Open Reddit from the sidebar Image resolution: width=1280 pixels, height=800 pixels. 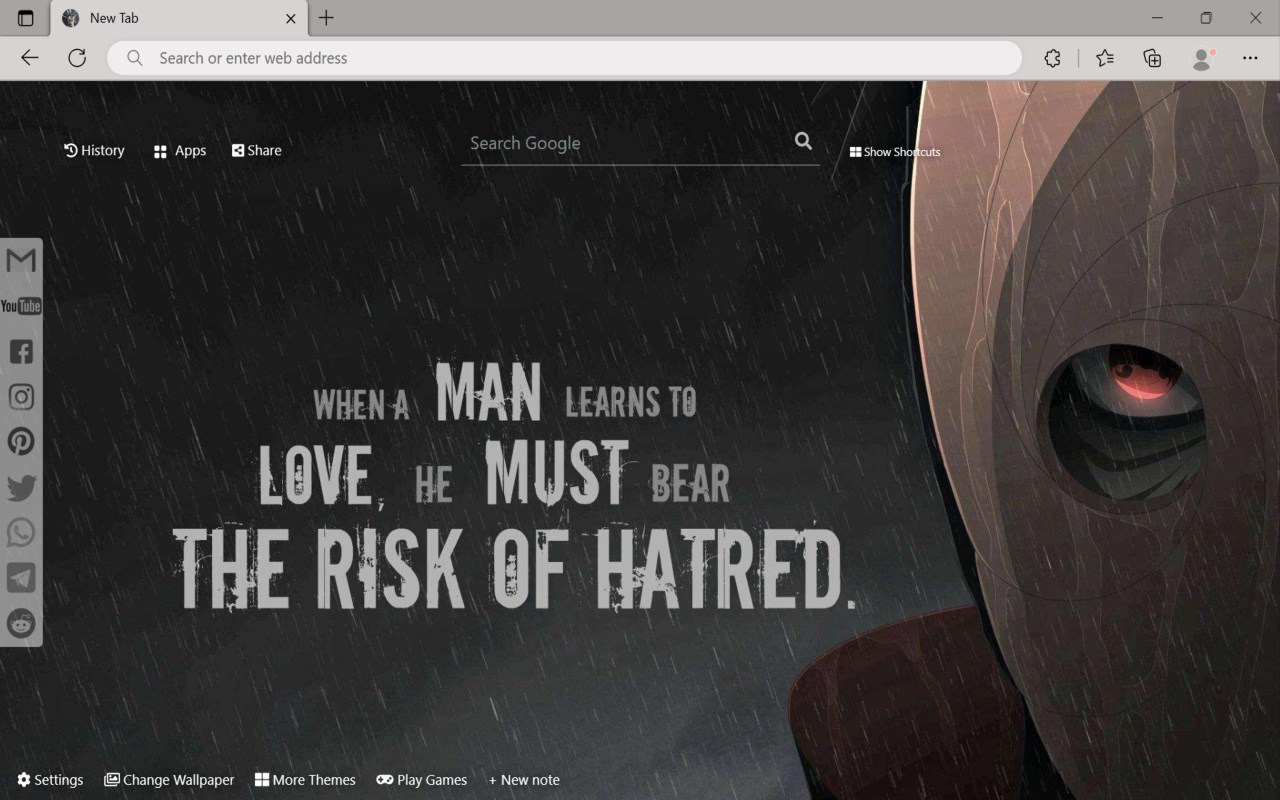click(21, 623)
